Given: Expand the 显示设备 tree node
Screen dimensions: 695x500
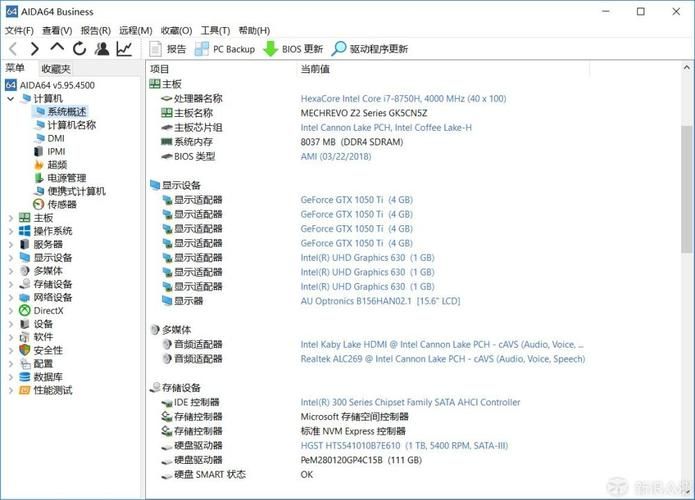Looking at the screenshot, I should pos(11,258).
